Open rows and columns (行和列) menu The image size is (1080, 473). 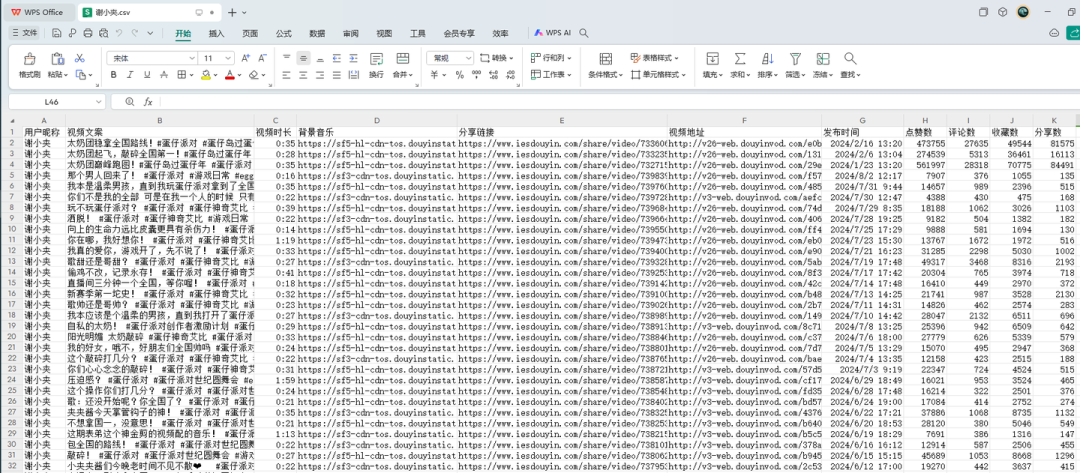(x=551, y=59)
